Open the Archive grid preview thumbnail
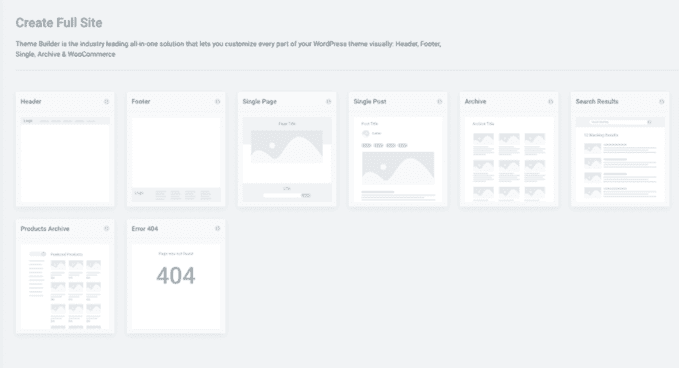The width and height of the screenshot is (679, 368). tap(509, 159)
